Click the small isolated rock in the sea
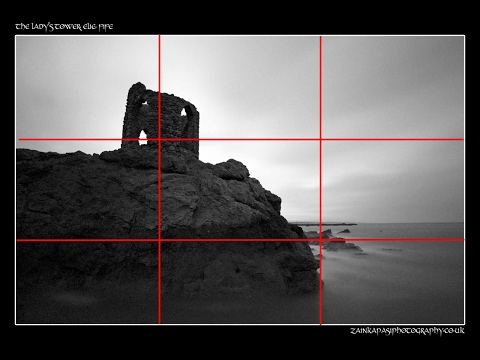 tap(344, 231)
